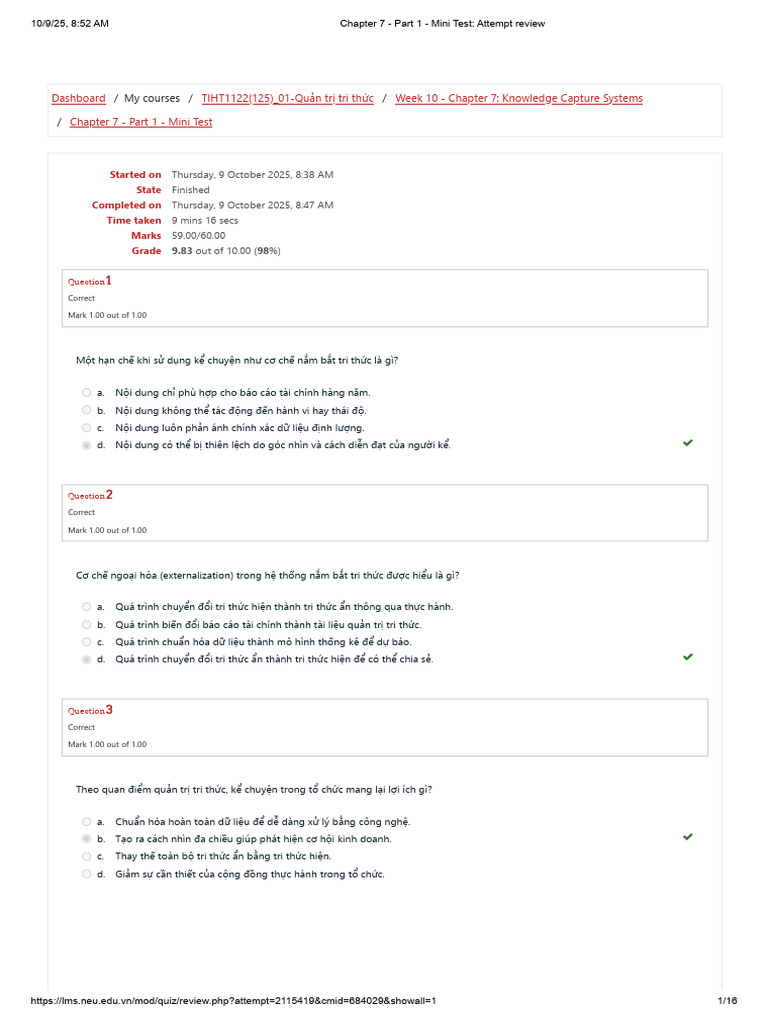Click question text 'Một hạn chế khi sử dụng kể chuyện...'
The height and width of the screenshot is (1024, 768).
tap(237, 360)
